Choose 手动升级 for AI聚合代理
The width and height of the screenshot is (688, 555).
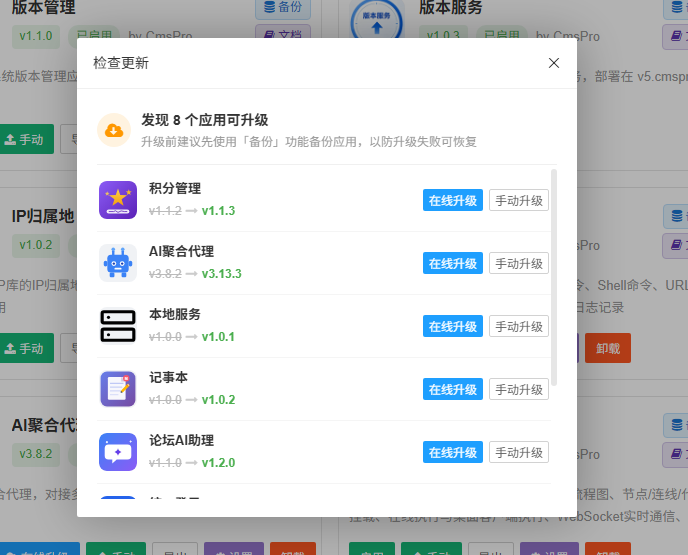[519, 263]
